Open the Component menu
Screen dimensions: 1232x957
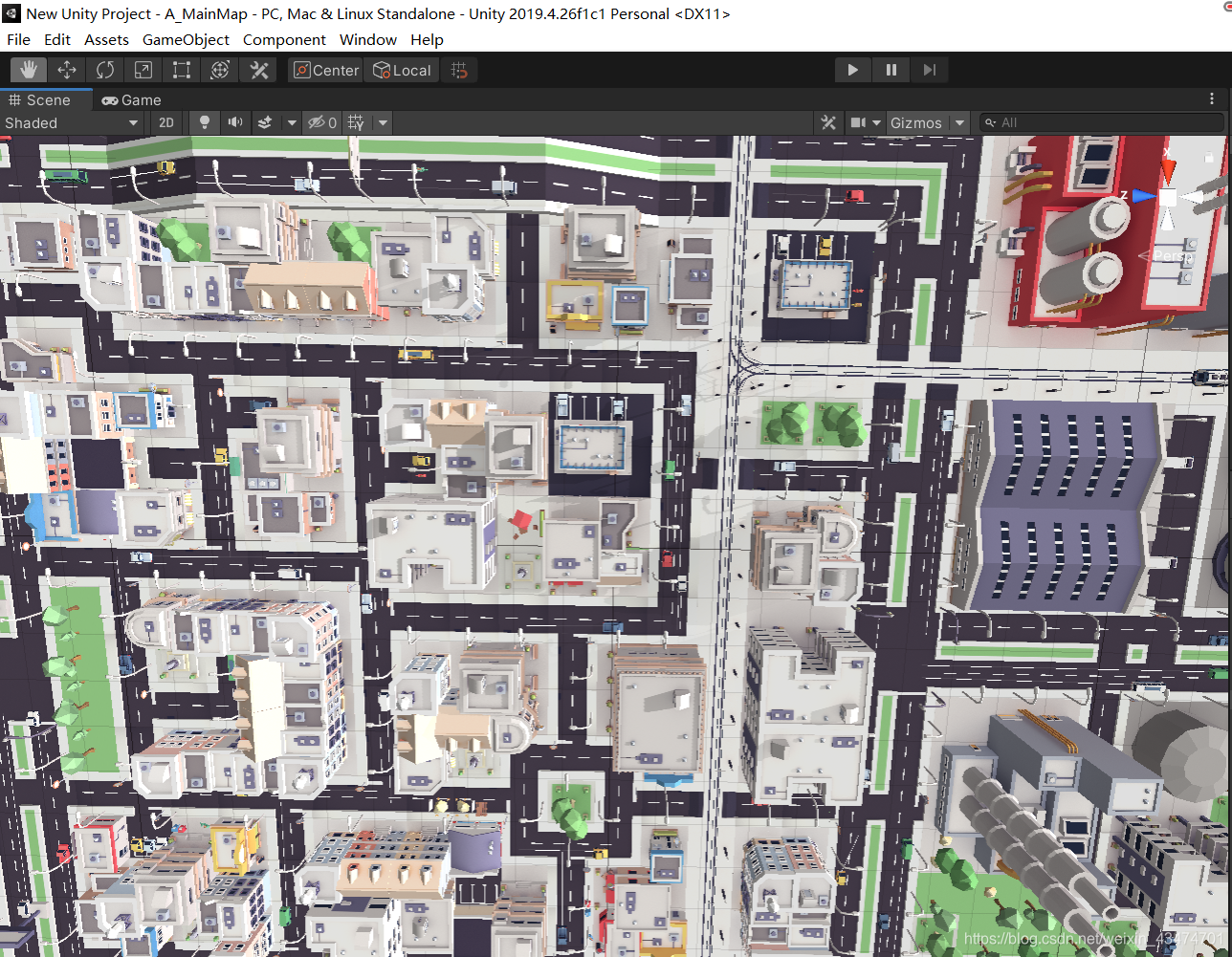(x=284, y=39)
